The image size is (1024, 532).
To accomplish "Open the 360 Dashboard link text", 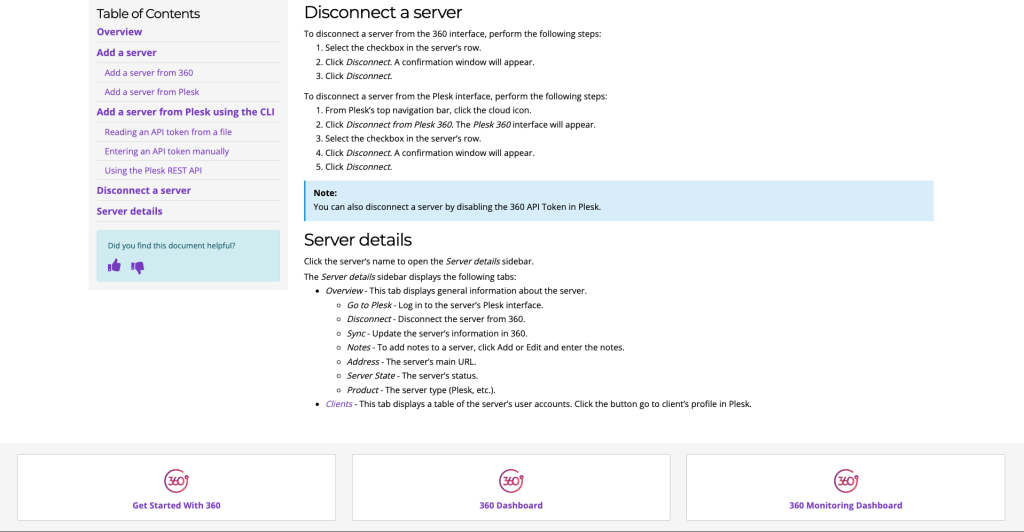I will click(x=510, y=506).
